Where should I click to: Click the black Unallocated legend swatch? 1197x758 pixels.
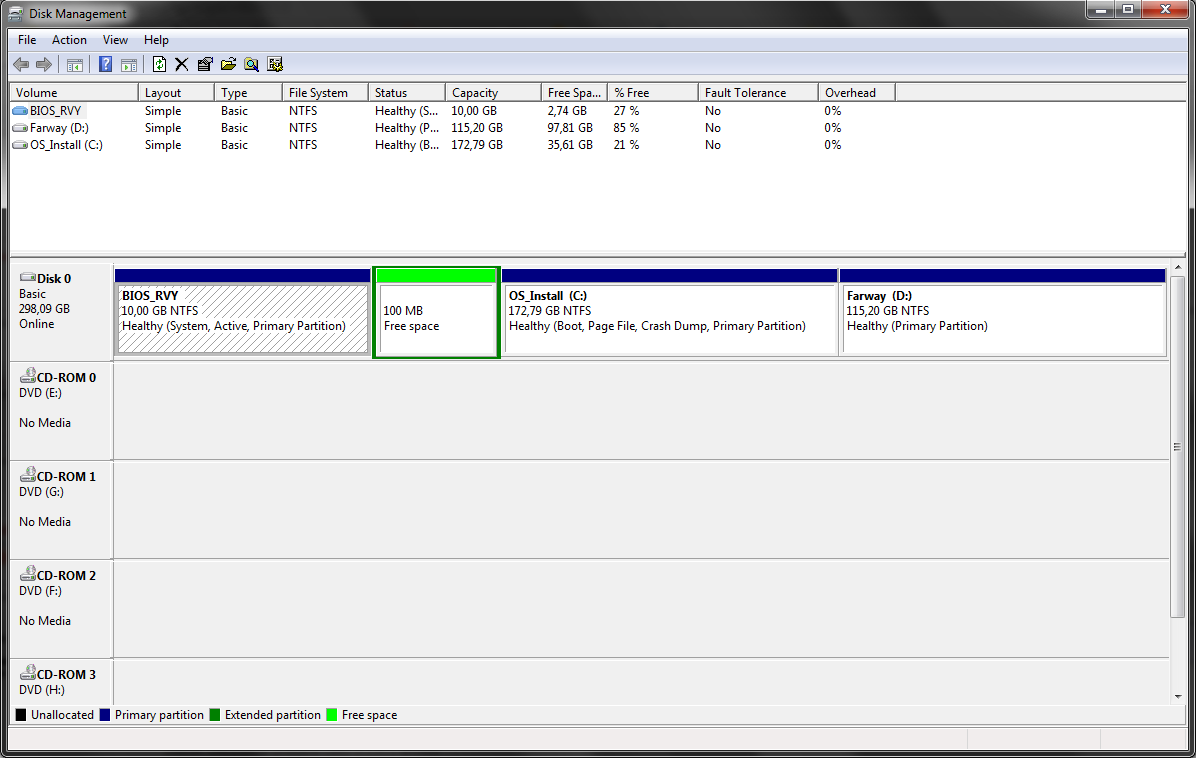(x=21, y=714)
